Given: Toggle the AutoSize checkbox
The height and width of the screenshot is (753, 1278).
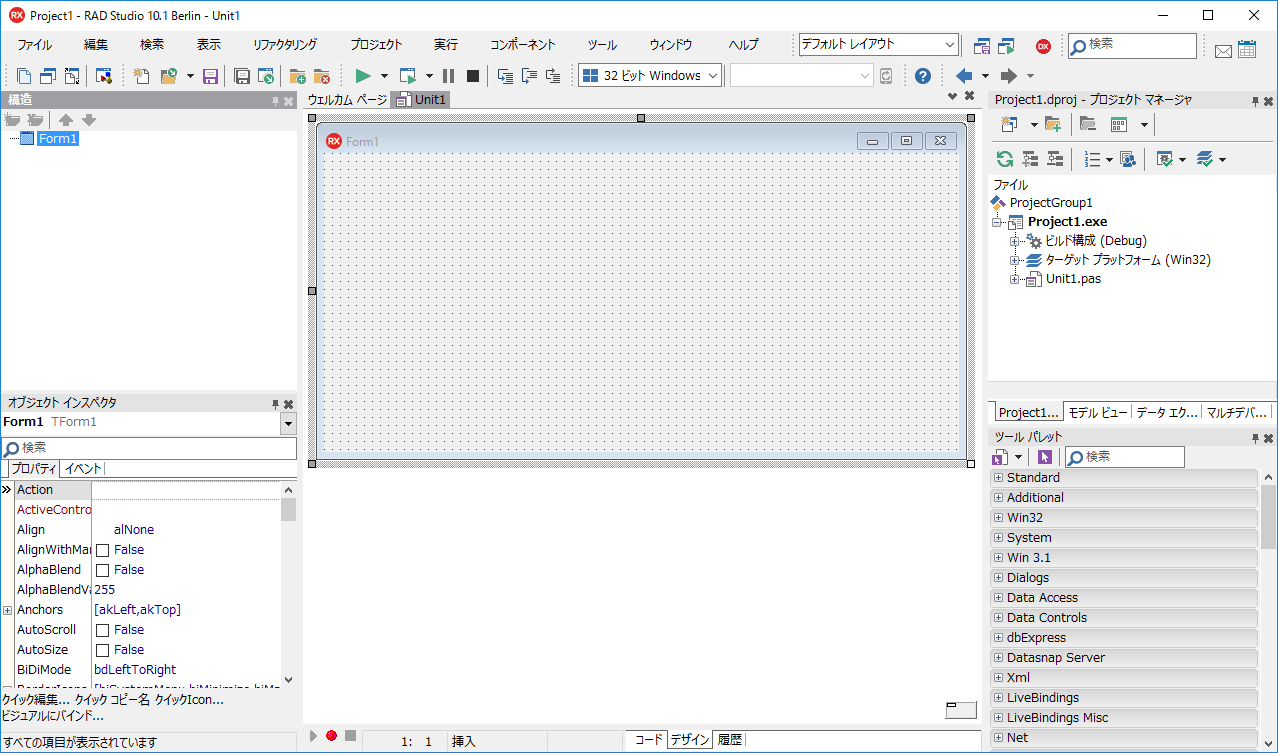Looking at the screenshot, I should point(102,650).
